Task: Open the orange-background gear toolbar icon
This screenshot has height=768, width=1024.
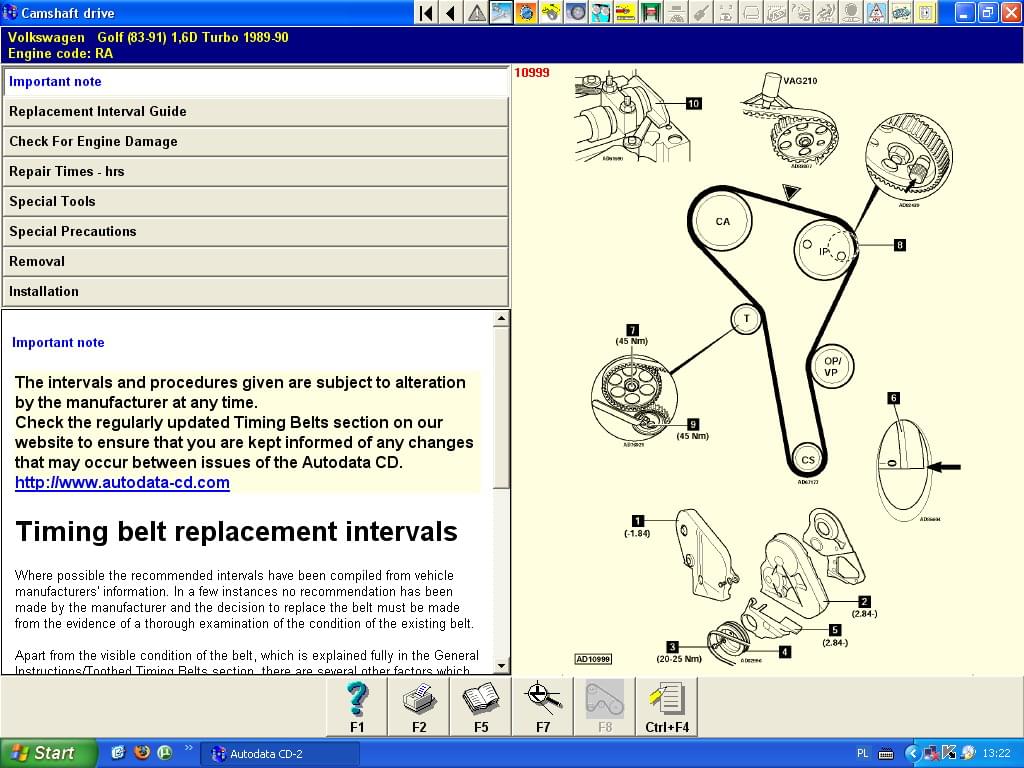Action: coord(526,12)
